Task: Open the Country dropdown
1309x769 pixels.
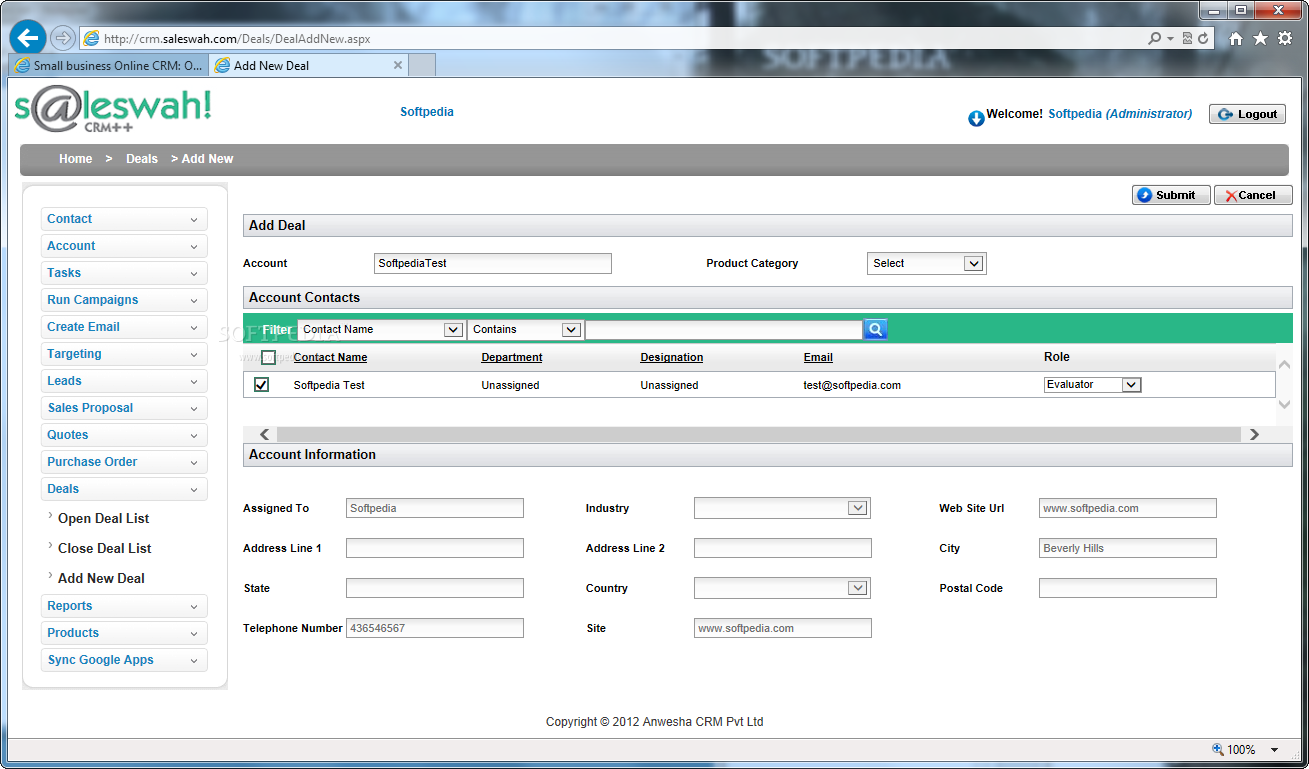Action: point(782,588)
